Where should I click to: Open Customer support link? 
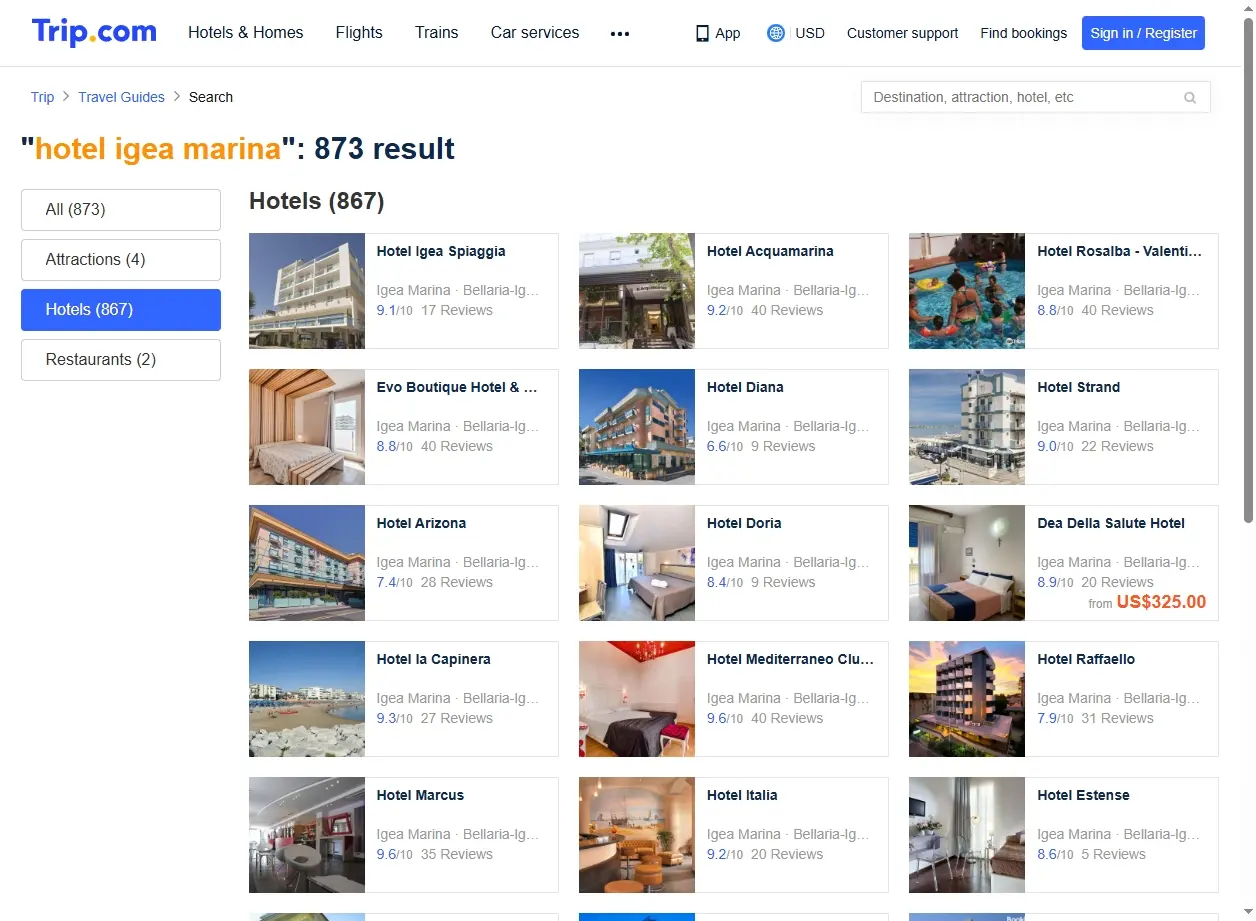click(x=902, y=33)
